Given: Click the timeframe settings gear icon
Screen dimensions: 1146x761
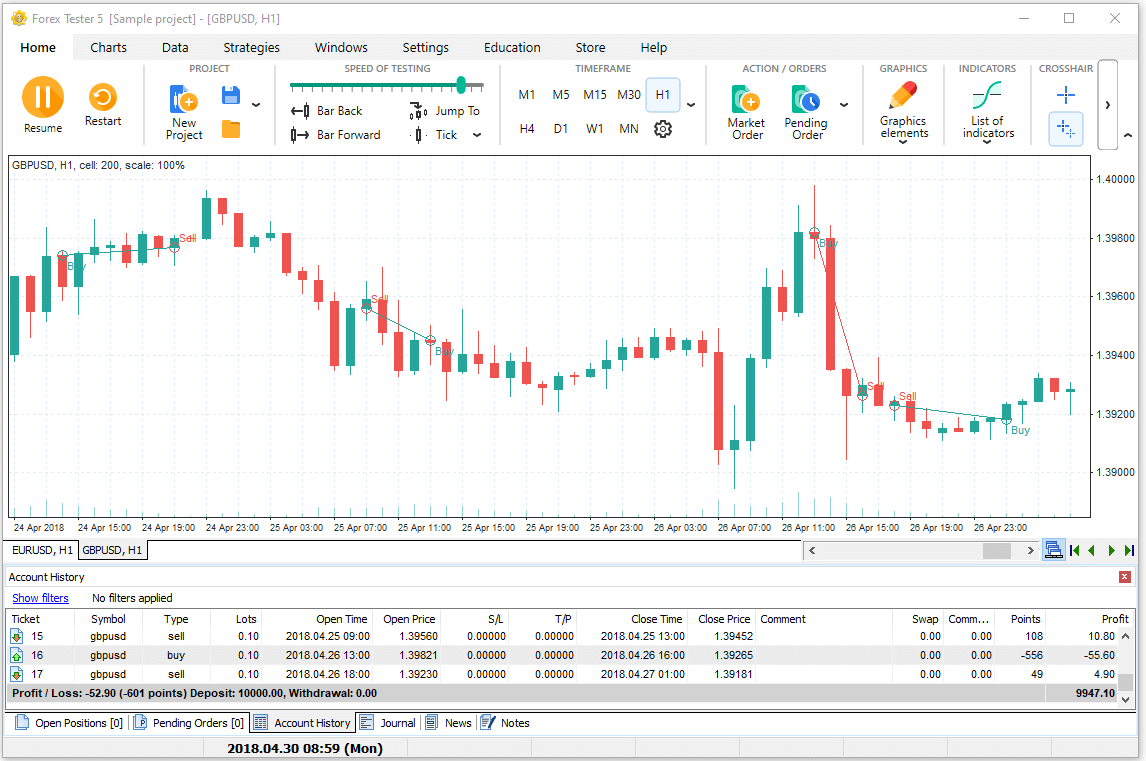Looking at the screenshot, I should 663,129.
